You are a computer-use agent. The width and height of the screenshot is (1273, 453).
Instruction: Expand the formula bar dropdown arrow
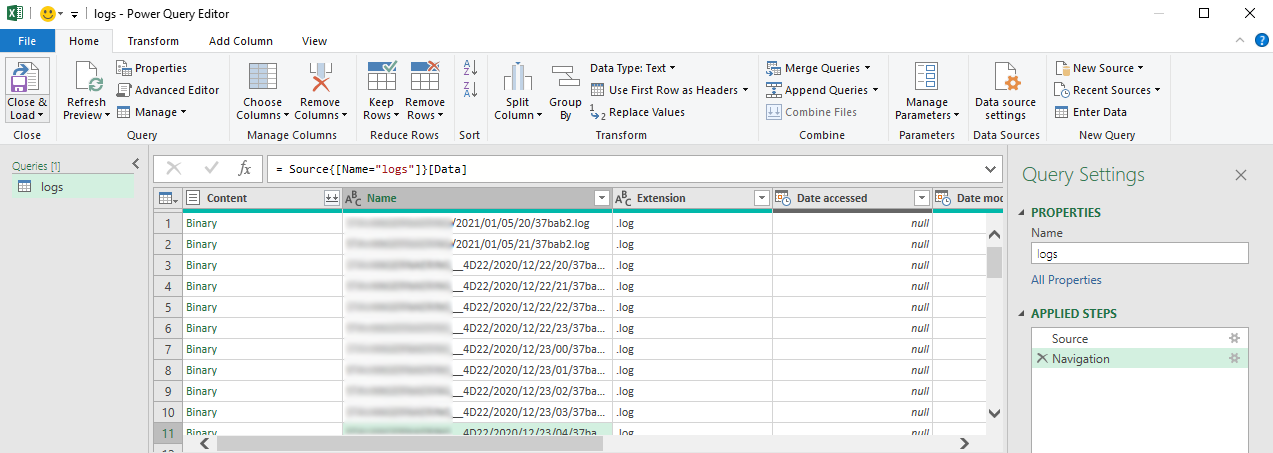coord(991,169)
